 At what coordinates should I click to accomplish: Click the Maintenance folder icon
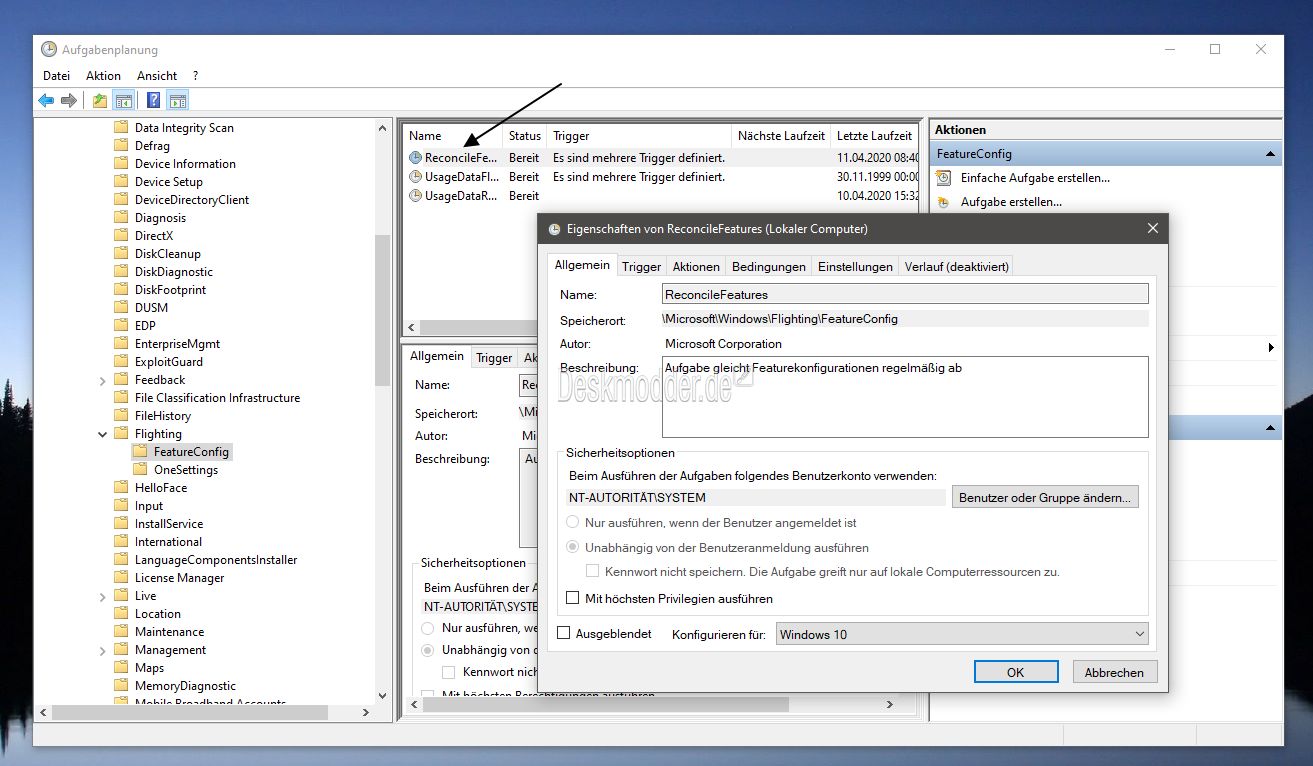point(121,632)
